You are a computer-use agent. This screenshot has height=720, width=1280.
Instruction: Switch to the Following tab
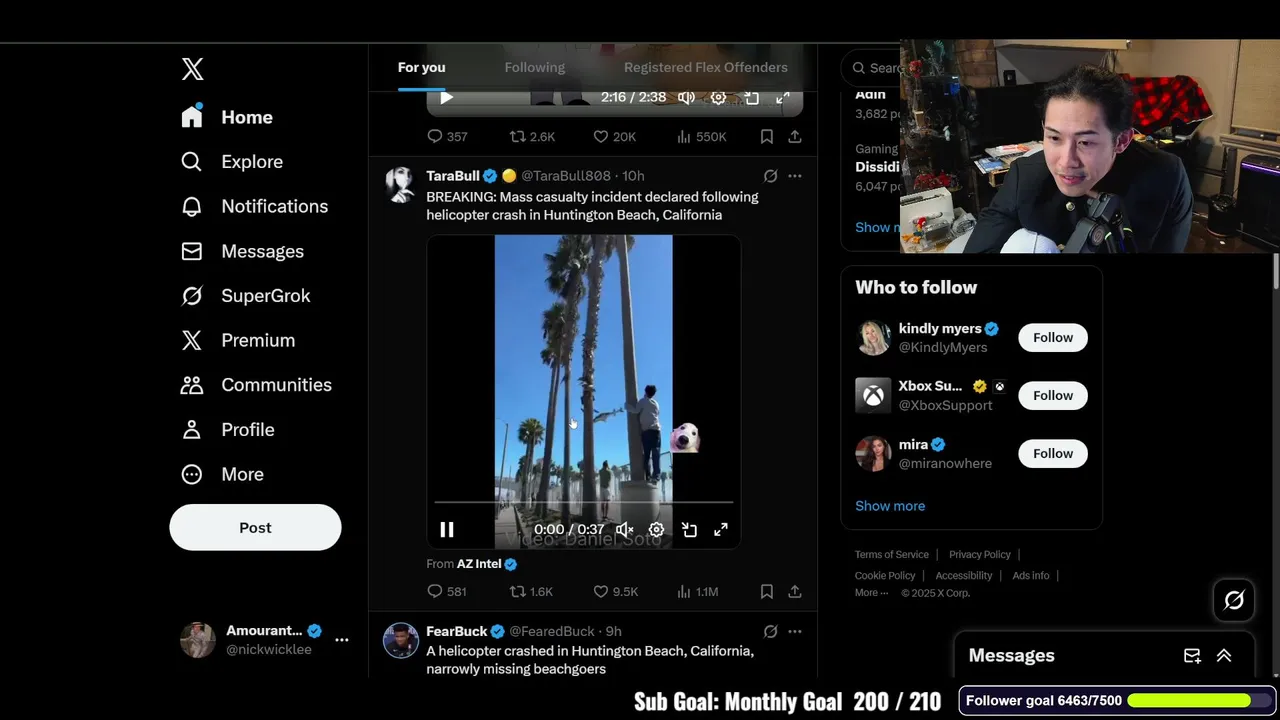(x=535, y=67)
